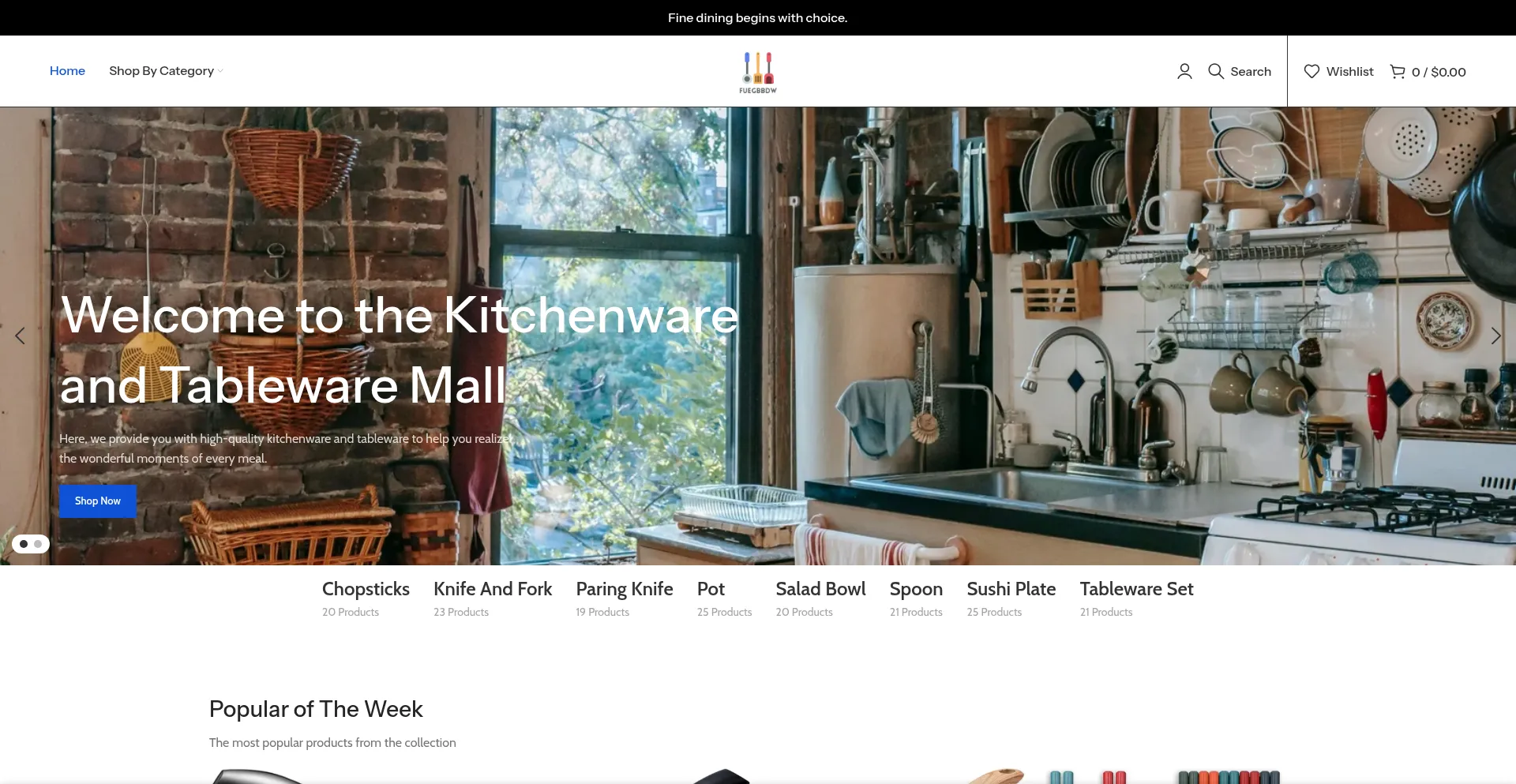The image size is (1516, 784).
Task: Click the search magnifier icon
Action: [1216, 71]
